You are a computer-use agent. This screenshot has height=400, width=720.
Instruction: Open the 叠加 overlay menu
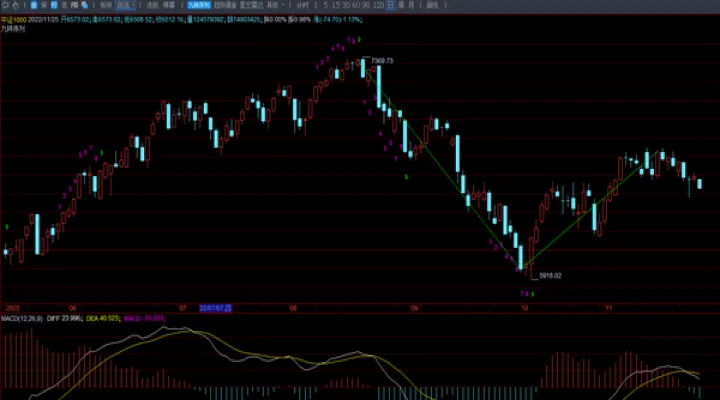pyautogui.click(x=169, y=5)
